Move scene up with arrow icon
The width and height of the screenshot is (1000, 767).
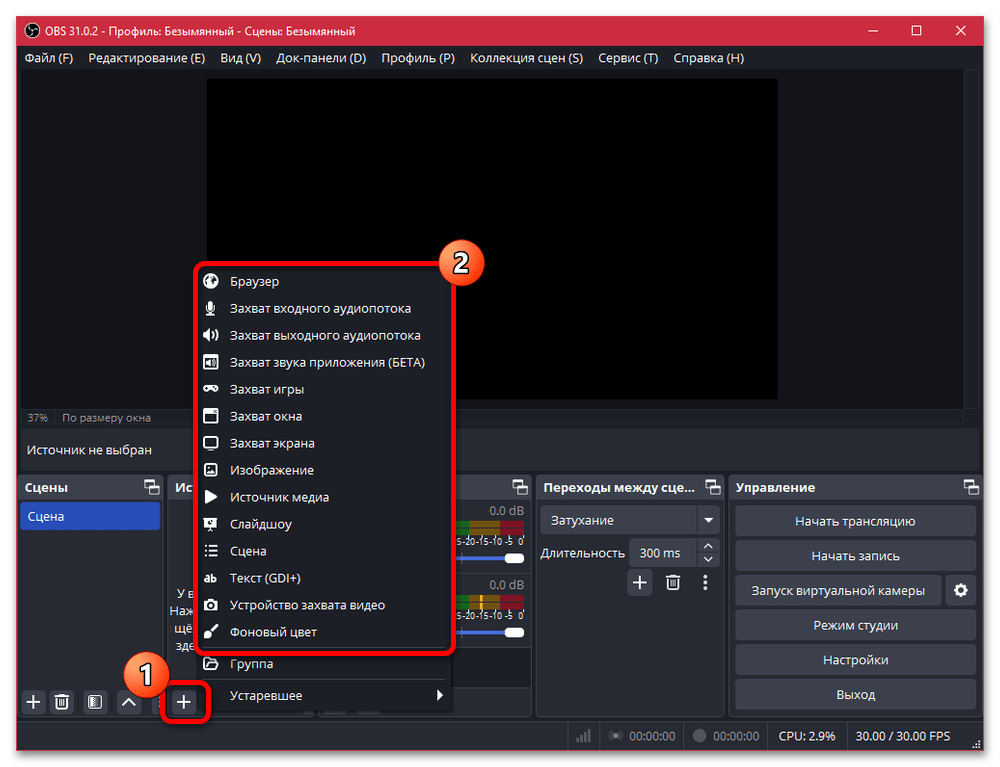tap(129, 702)
